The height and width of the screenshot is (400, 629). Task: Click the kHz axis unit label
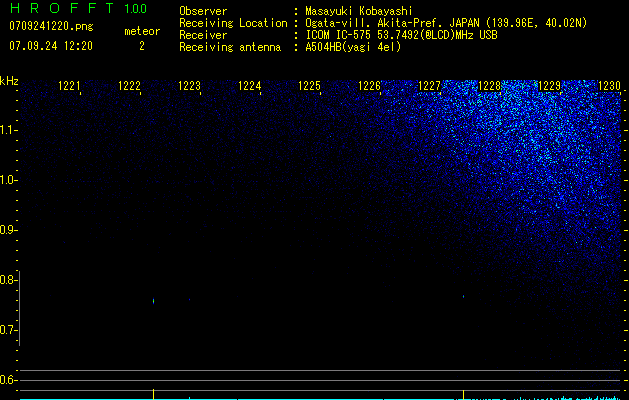click(9, 81)
